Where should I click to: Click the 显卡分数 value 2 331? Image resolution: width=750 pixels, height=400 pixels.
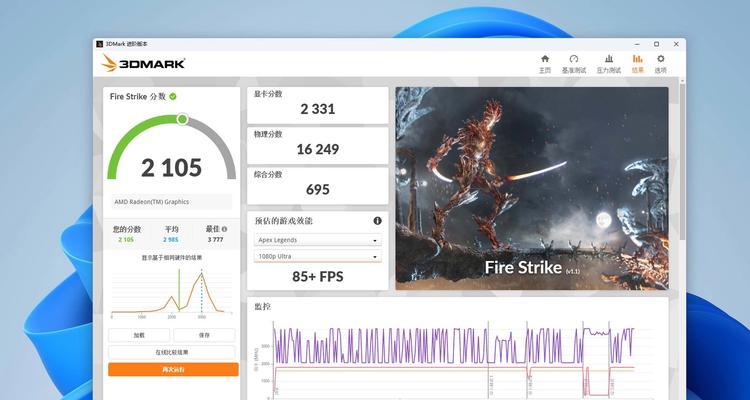[x=318, y=109]
